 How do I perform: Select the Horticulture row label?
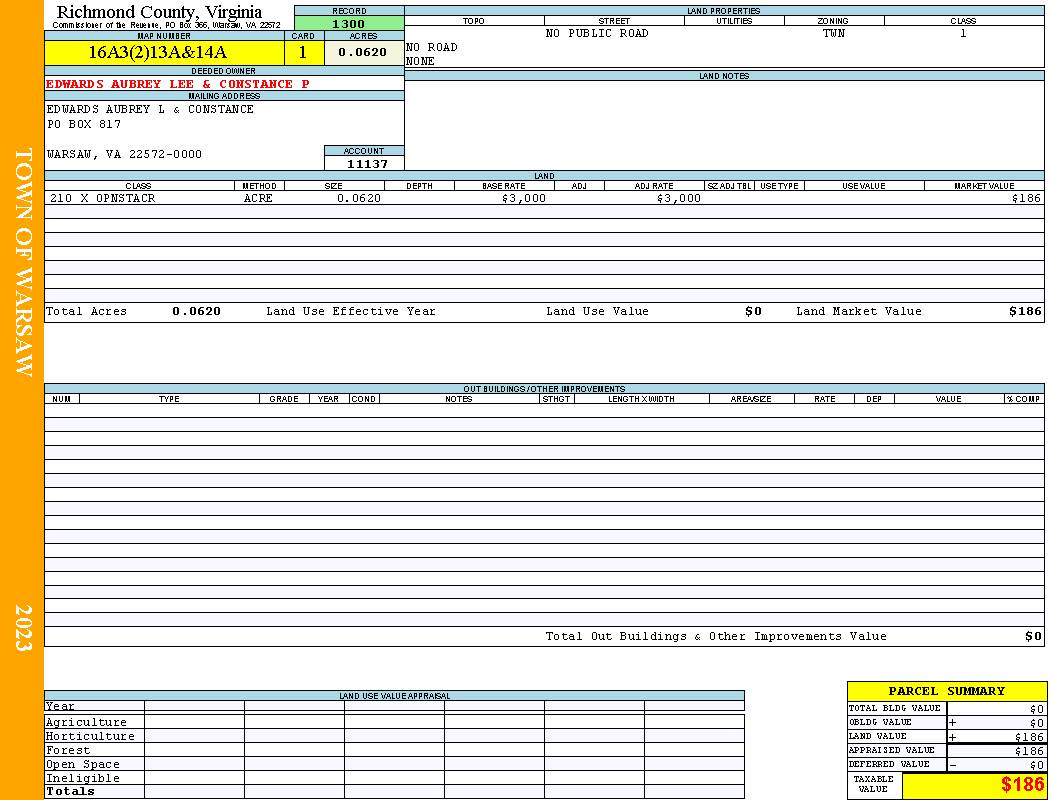pyautogui.click(x=90, y=736)
